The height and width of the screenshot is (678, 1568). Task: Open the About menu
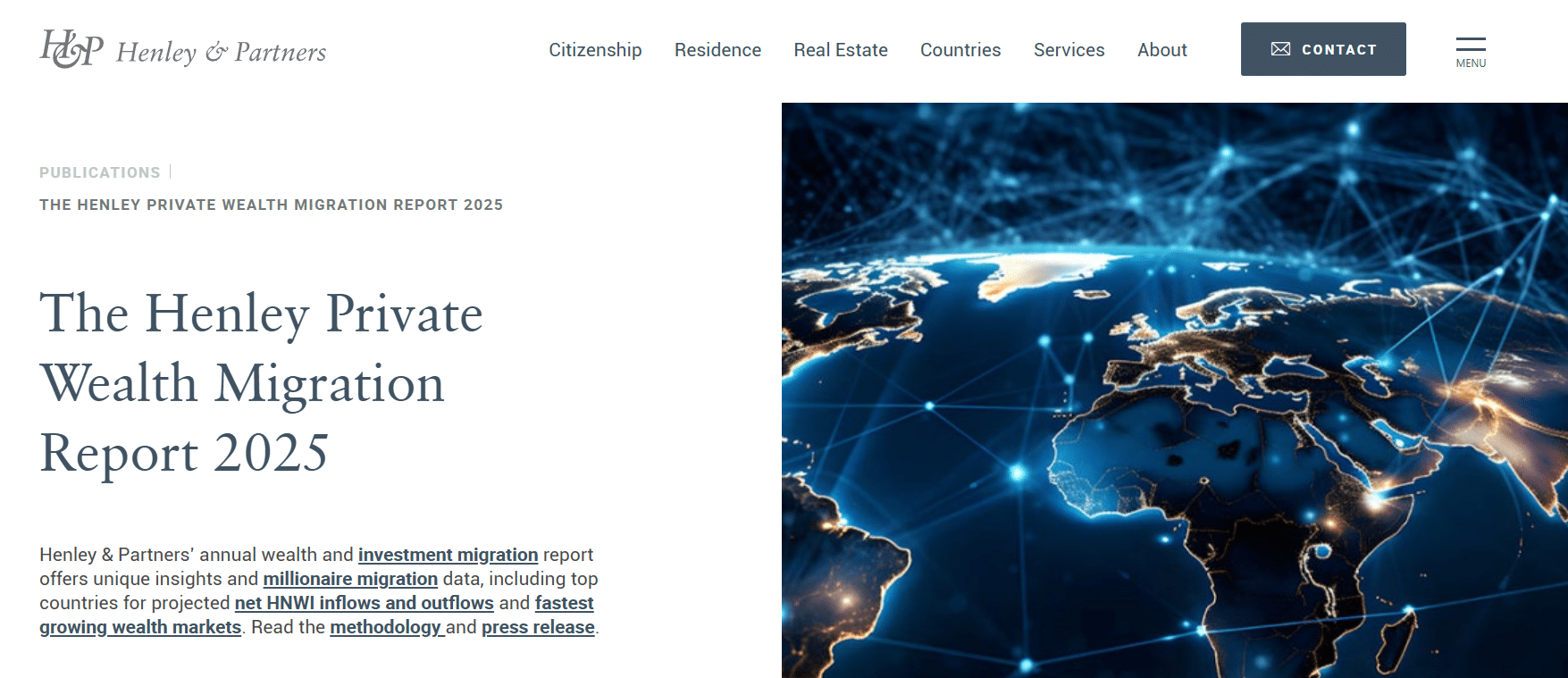pos(1161,50)
